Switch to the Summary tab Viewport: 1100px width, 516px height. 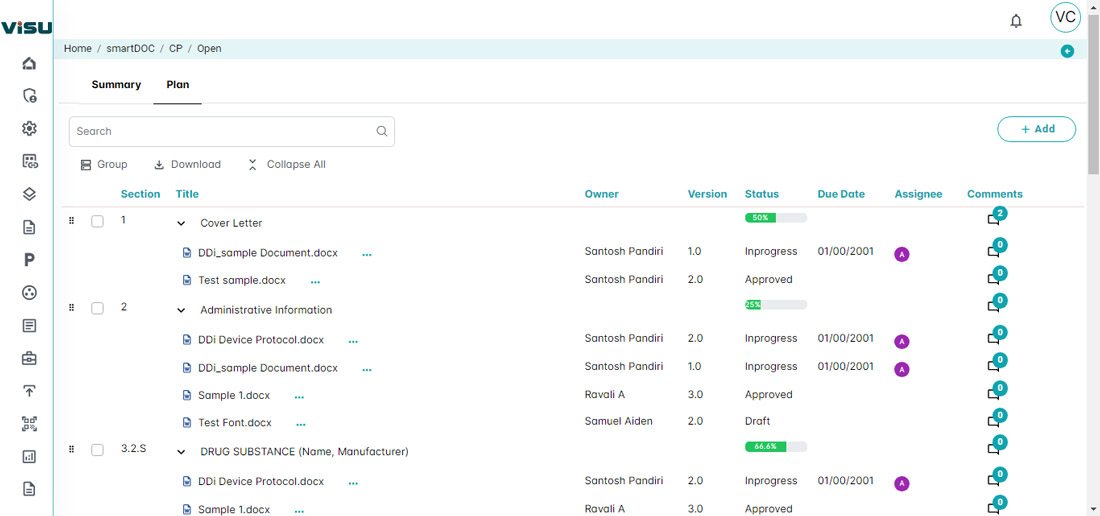116,85
